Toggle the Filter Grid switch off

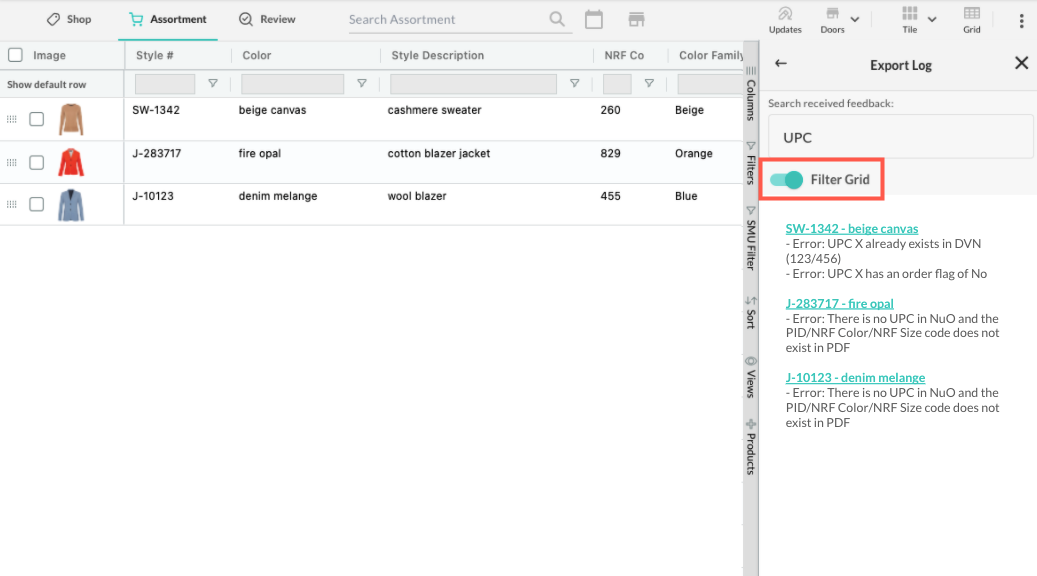tap(786, 179)
